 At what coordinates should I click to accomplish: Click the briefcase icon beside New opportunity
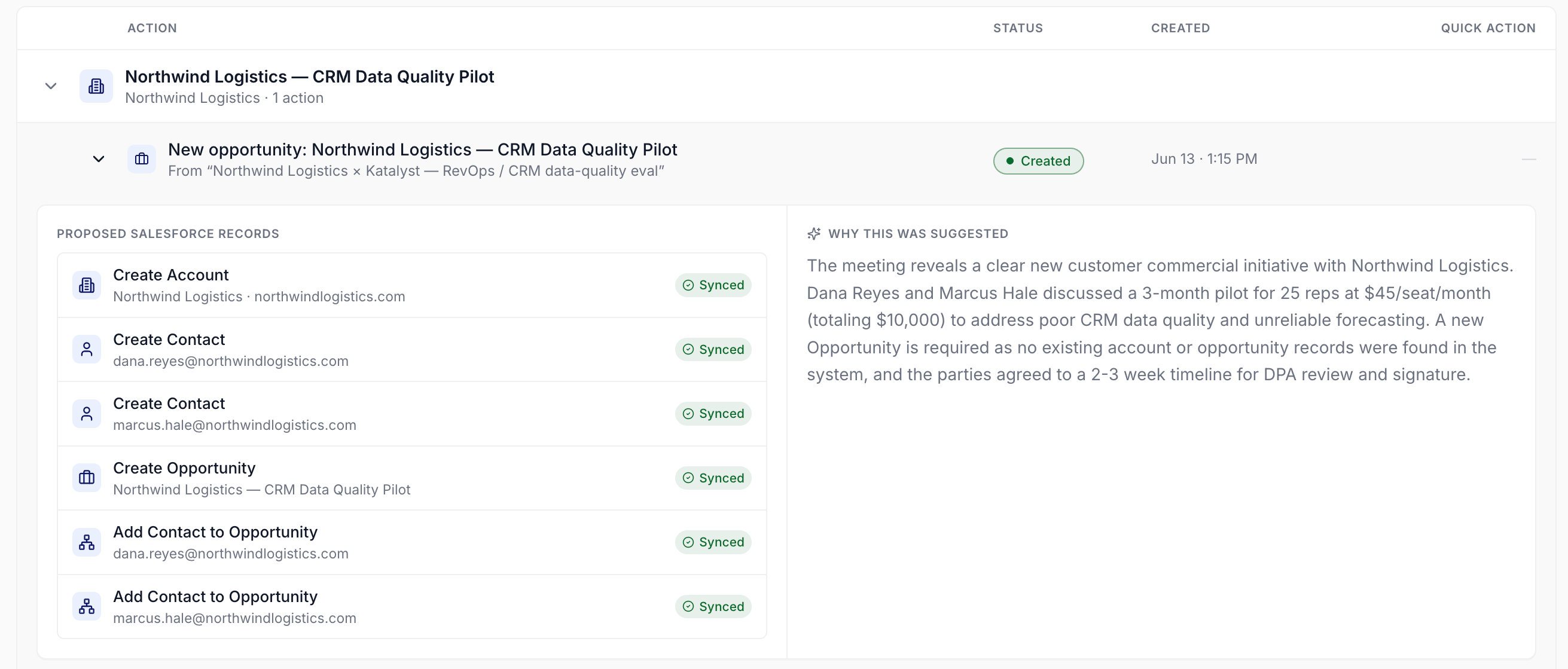(142, 159)
